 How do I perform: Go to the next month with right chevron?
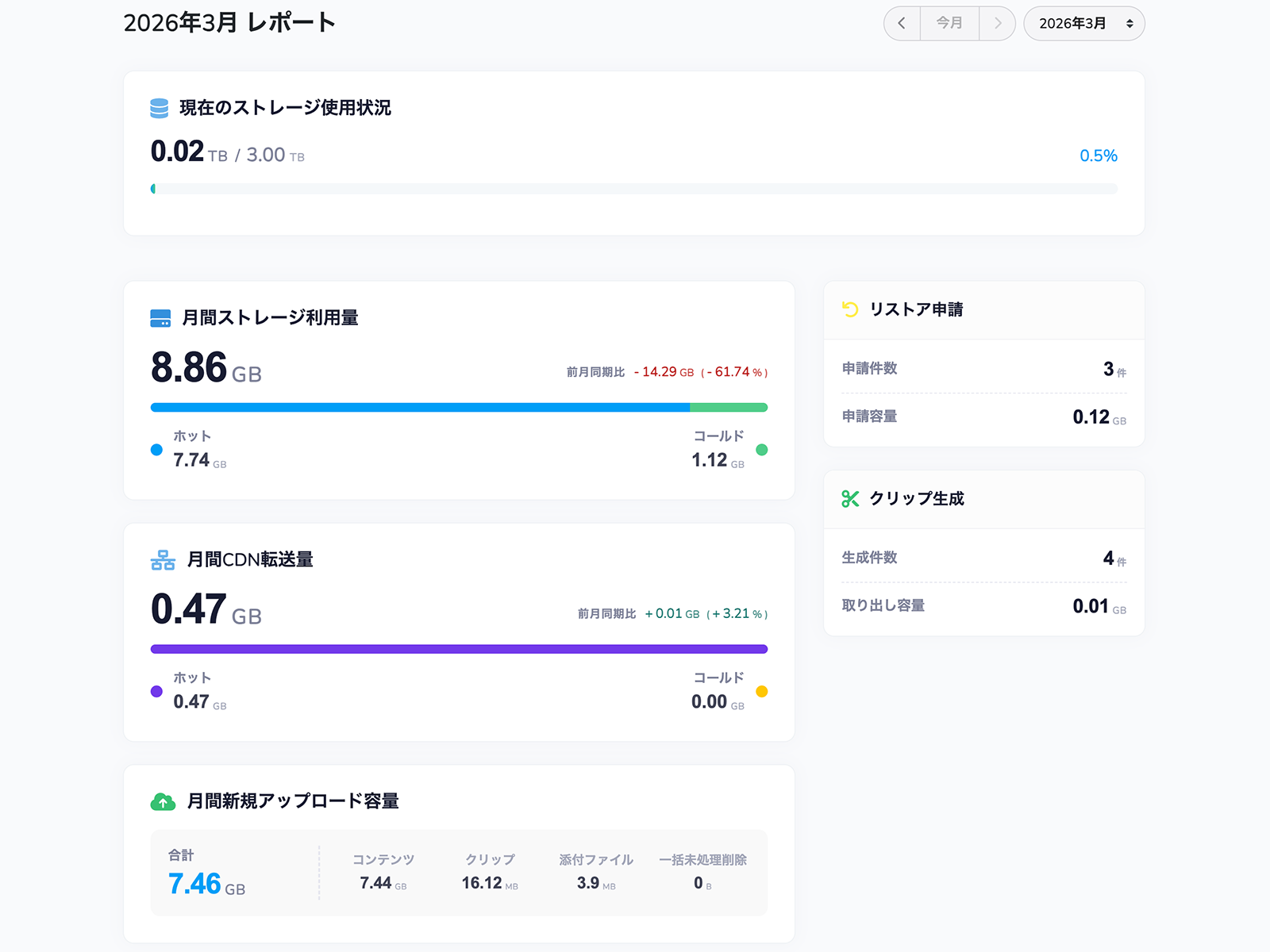pyautogui.click(x=998, y=23)
